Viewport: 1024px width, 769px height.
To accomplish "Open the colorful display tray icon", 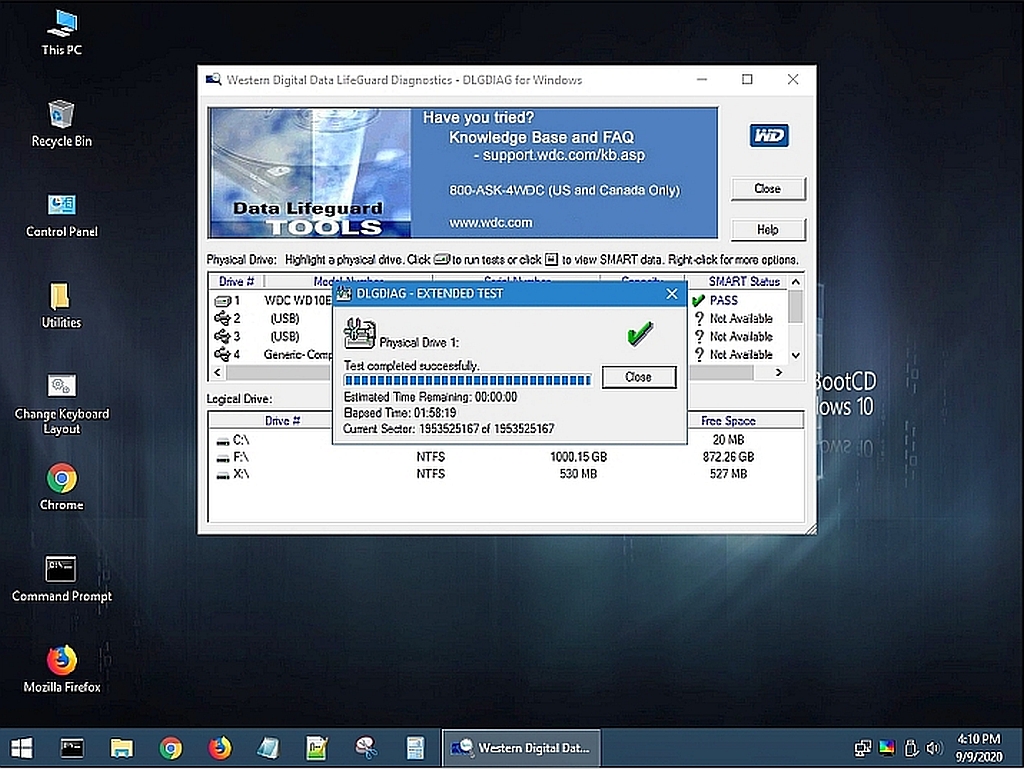I will pos(886,748).
